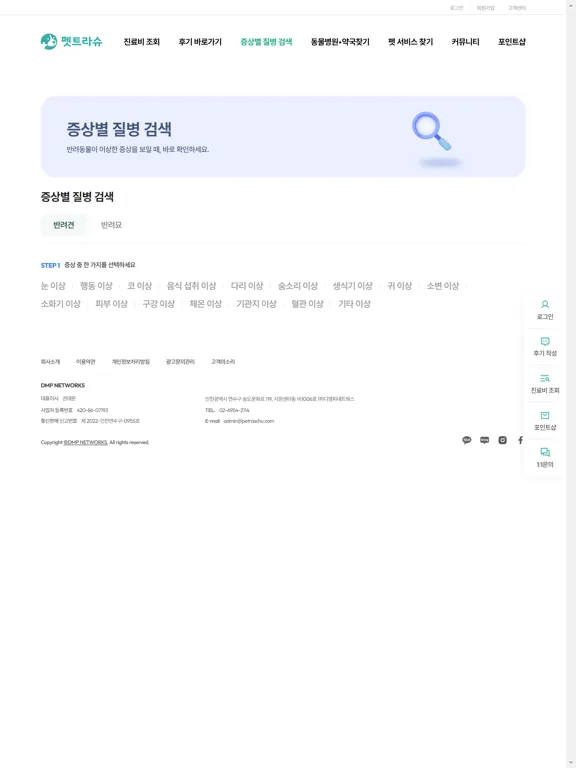Switch to the 반려묘 tab

point(111,225)
